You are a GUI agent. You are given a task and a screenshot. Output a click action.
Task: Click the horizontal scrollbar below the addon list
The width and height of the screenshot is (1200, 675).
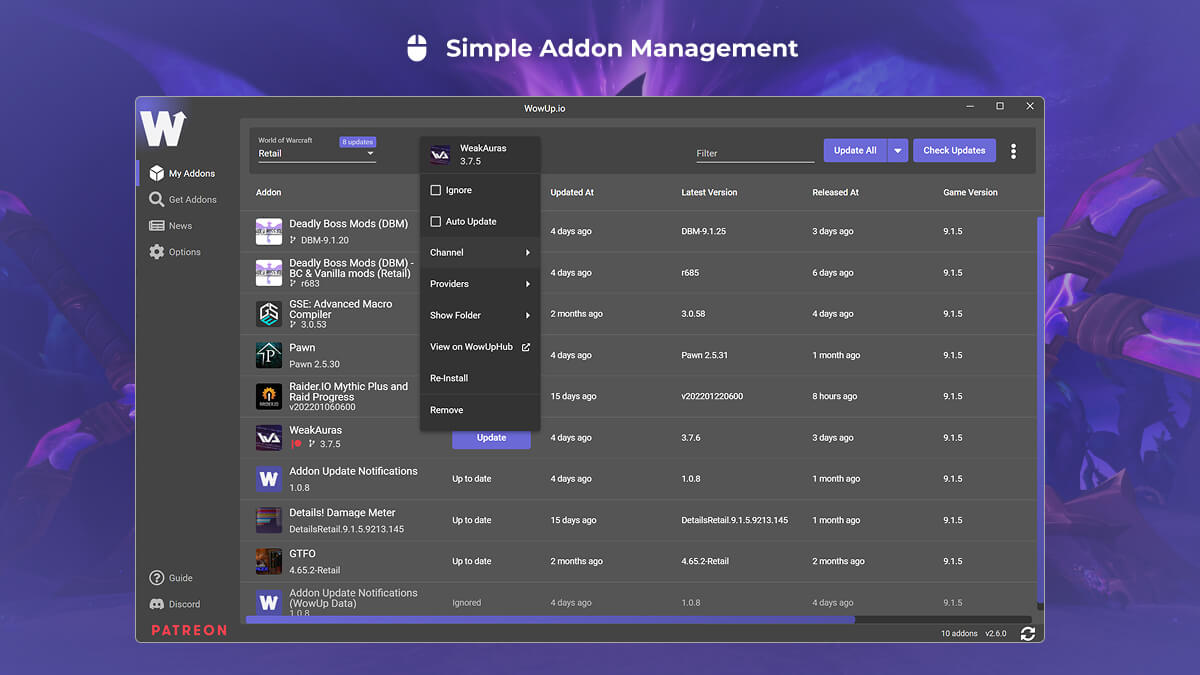click(550, 620)
